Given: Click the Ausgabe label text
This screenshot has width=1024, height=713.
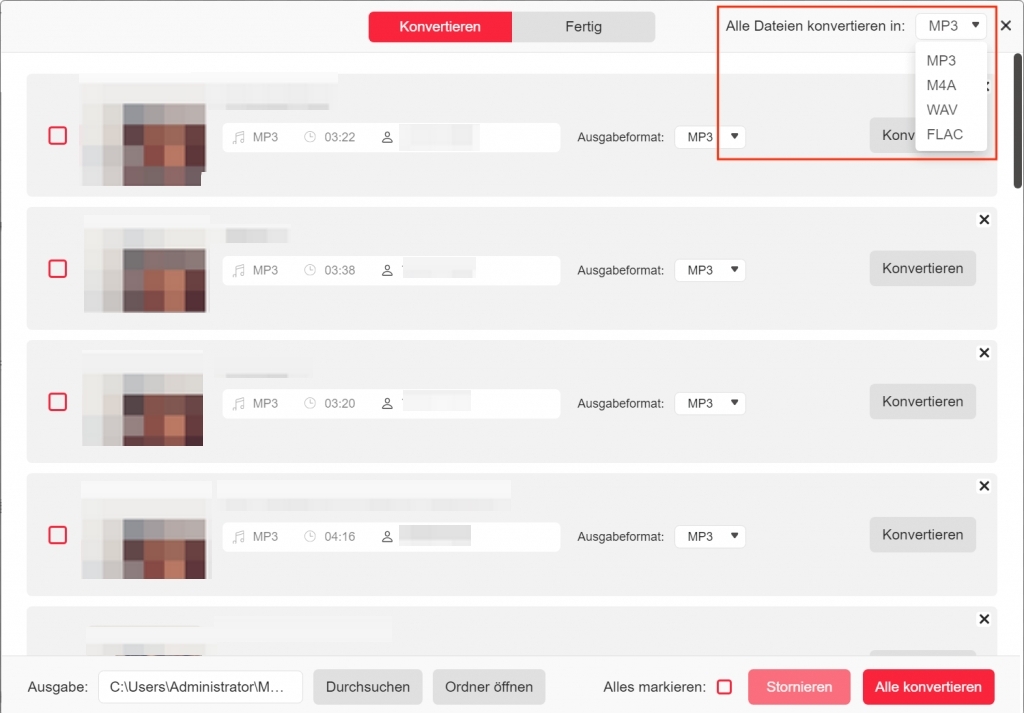Looking at the screenshot, I should (x=57, y=687).
